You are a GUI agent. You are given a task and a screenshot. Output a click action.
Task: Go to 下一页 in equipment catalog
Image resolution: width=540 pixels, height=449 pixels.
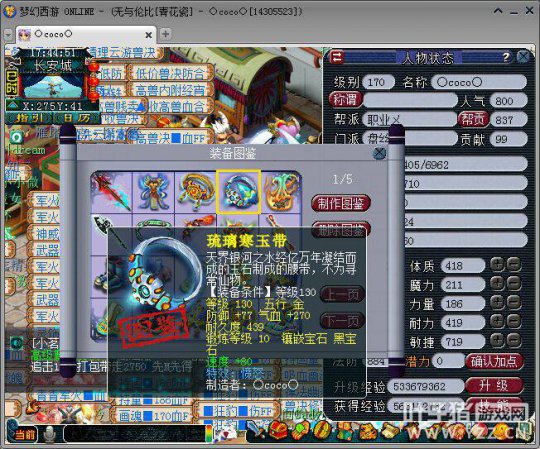(342, 321)
